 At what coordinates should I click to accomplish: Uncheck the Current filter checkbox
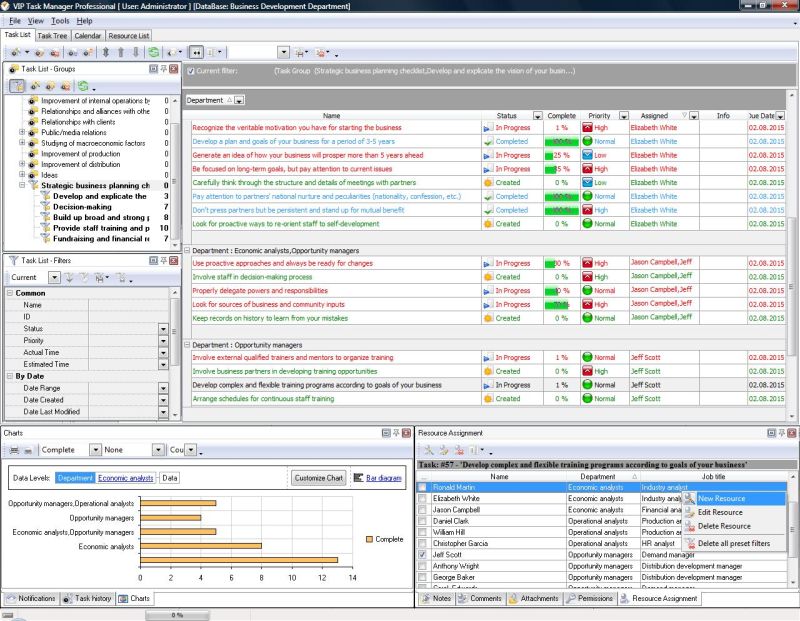tap(191, 72)
